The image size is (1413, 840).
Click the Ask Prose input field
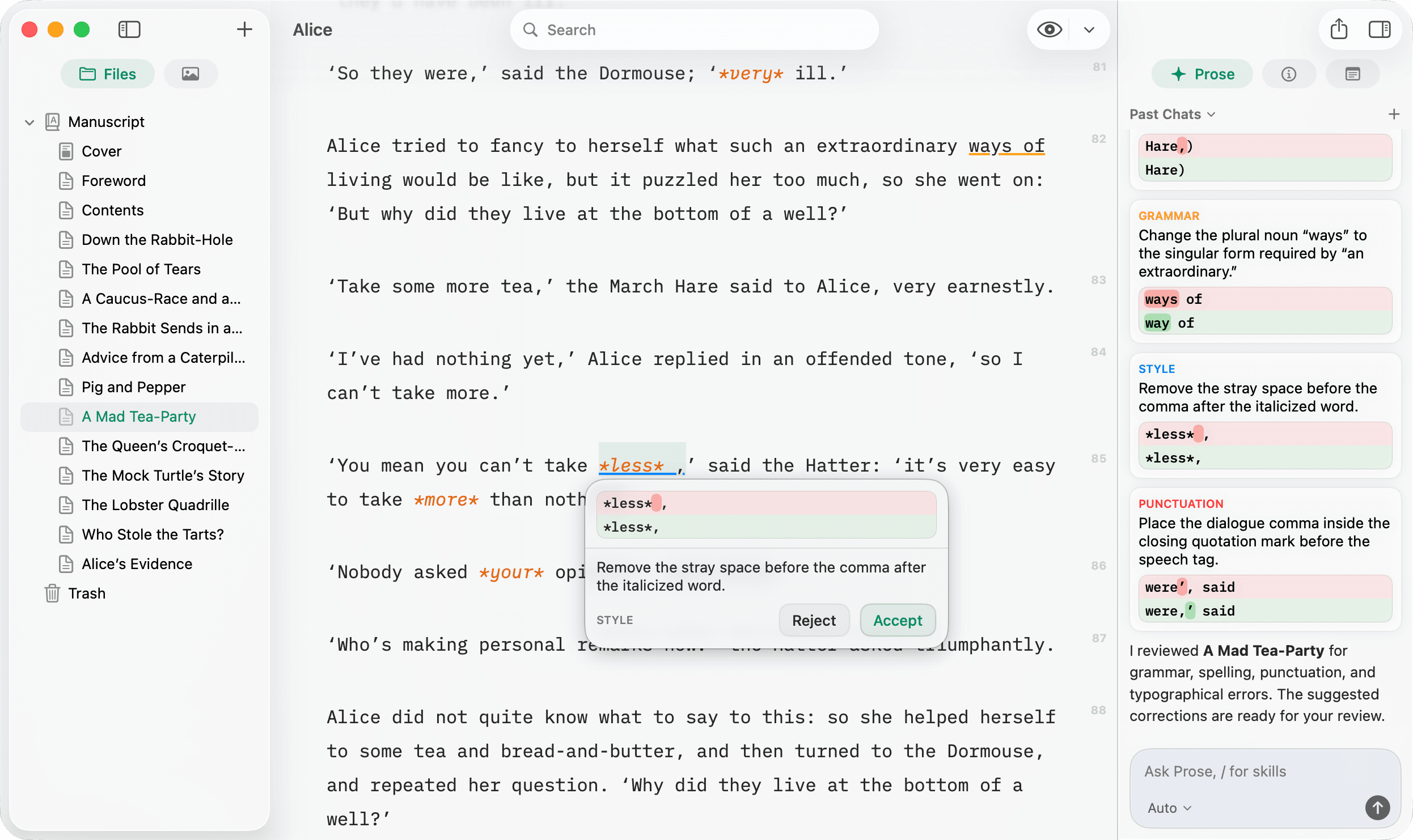coord(1264,771)
